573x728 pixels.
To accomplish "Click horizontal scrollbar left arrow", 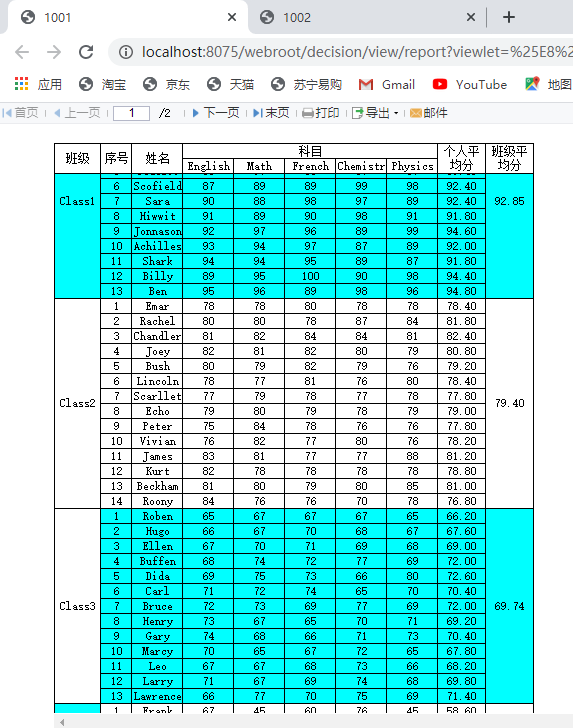I will point(62,722).
